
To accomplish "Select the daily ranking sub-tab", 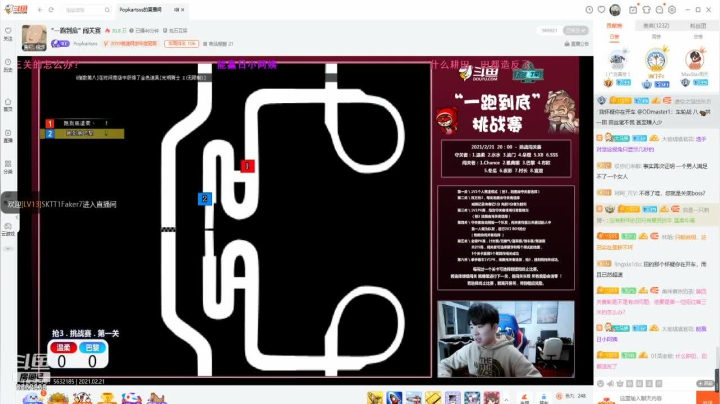I will (x=614, y=36).
